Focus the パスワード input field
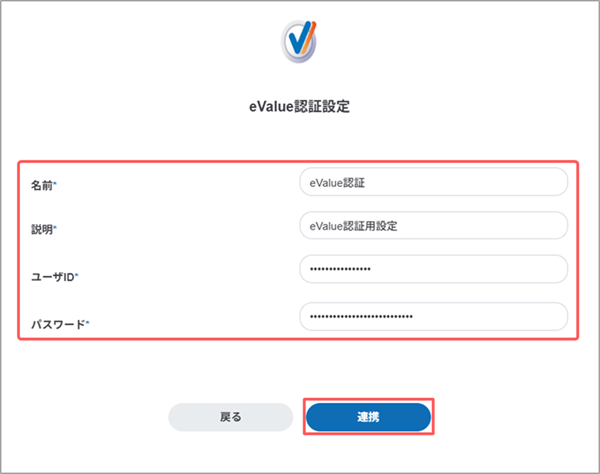Image resolution: width=600 pixels, height=474 pixels. click(434, 316)
